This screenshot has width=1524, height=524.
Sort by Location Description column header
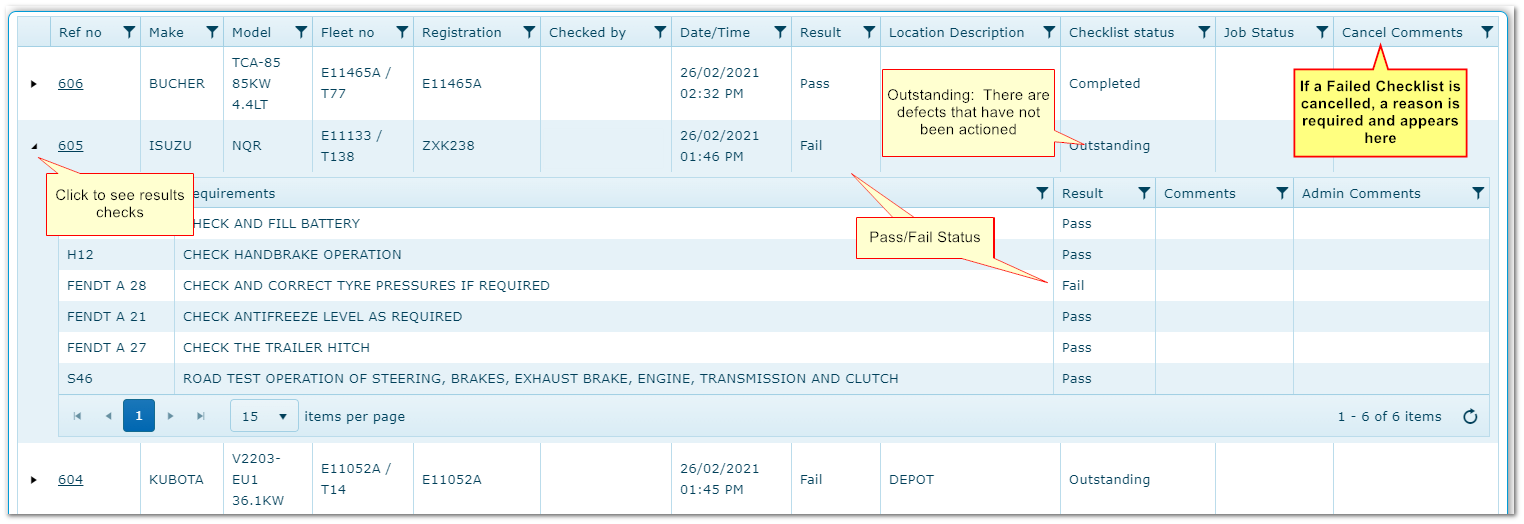point(956,33)
